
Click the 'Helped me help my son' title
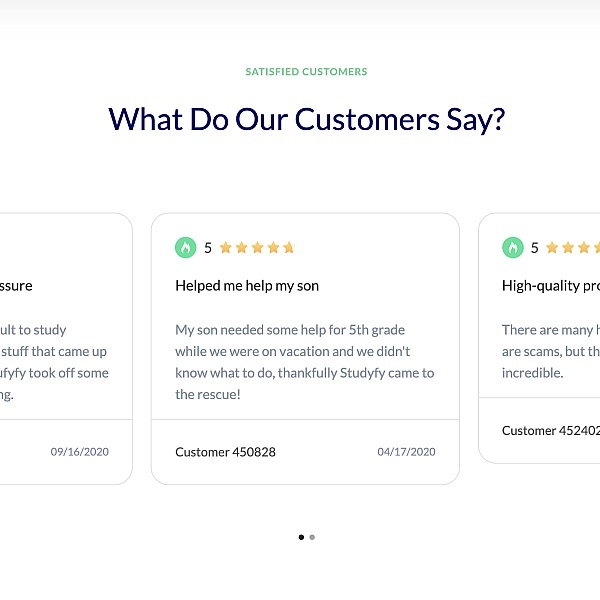(247, 286)
